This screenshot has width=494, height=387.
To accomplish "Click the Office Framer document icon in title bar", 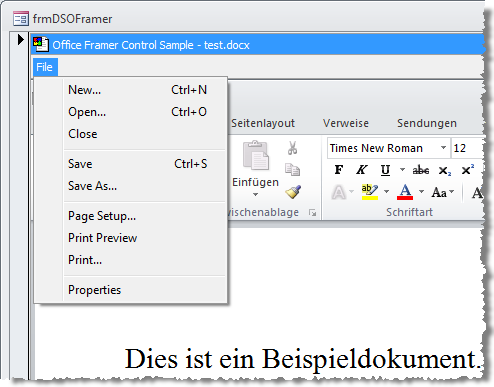I will (41, 44).
